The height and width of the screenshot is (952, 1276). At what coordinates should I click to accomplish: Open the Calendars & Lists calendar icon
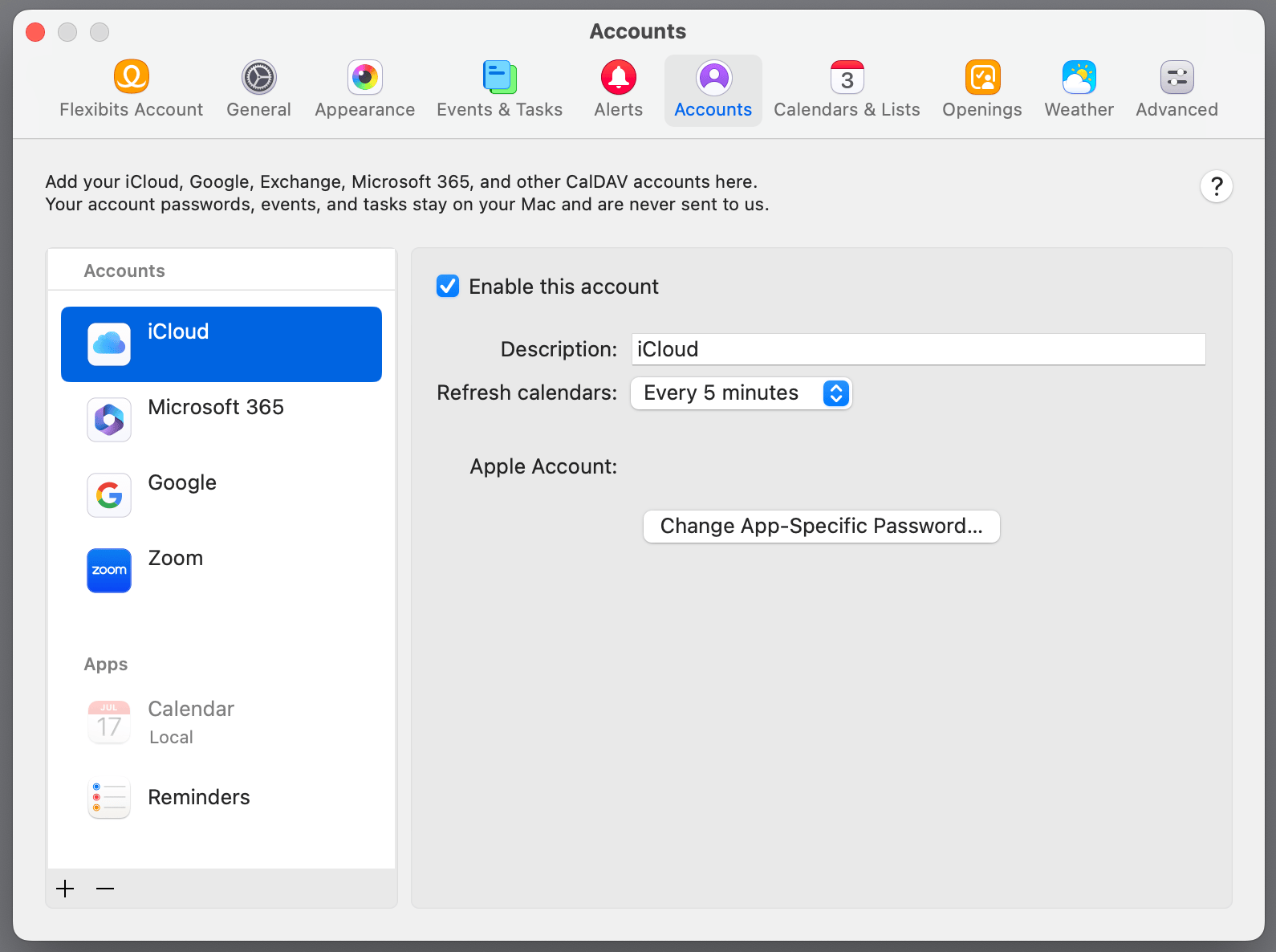847,77
